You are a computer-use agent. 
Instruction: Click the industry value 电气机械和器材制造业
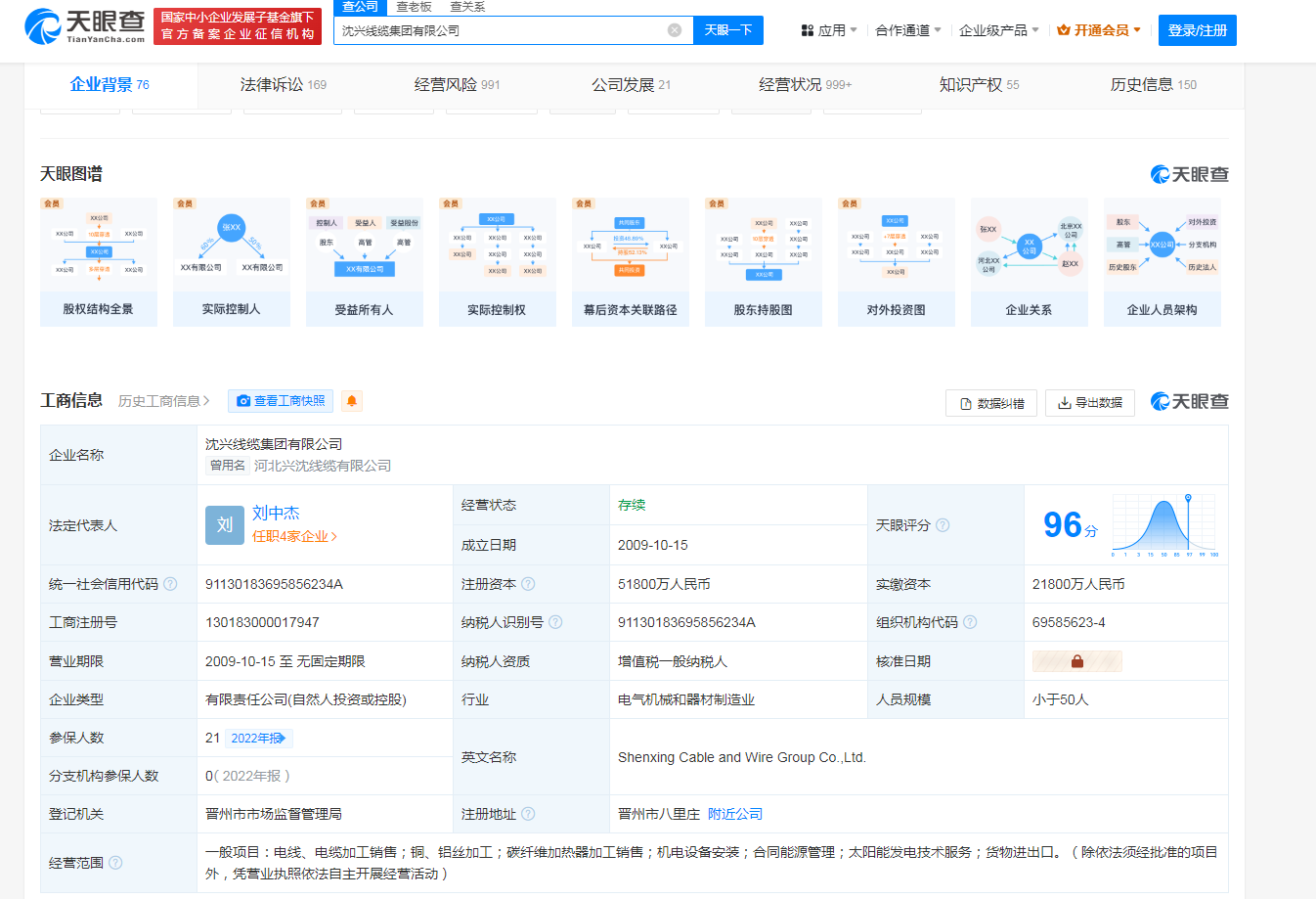coord(686,699)
